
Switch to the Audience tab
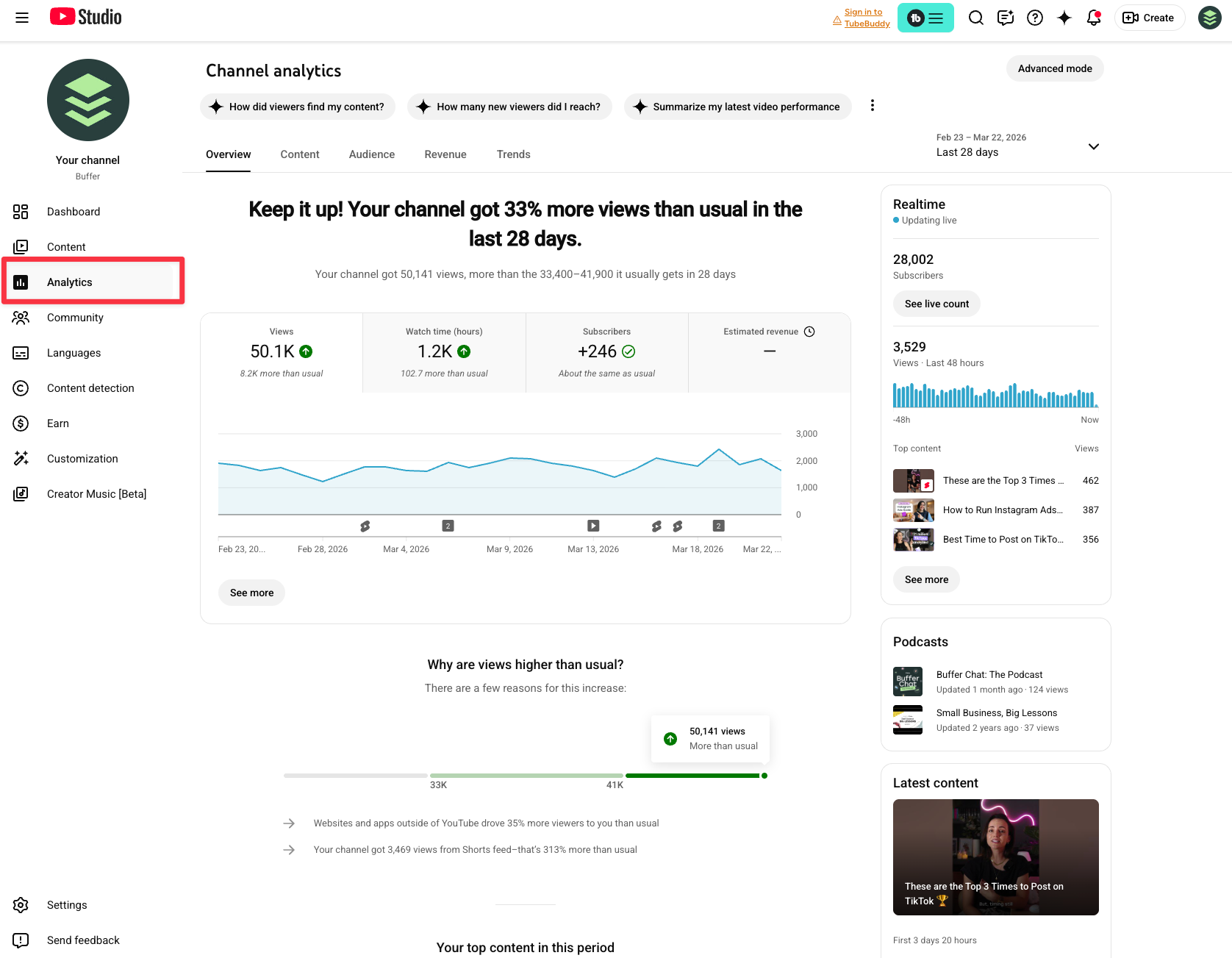click(371, 154)
